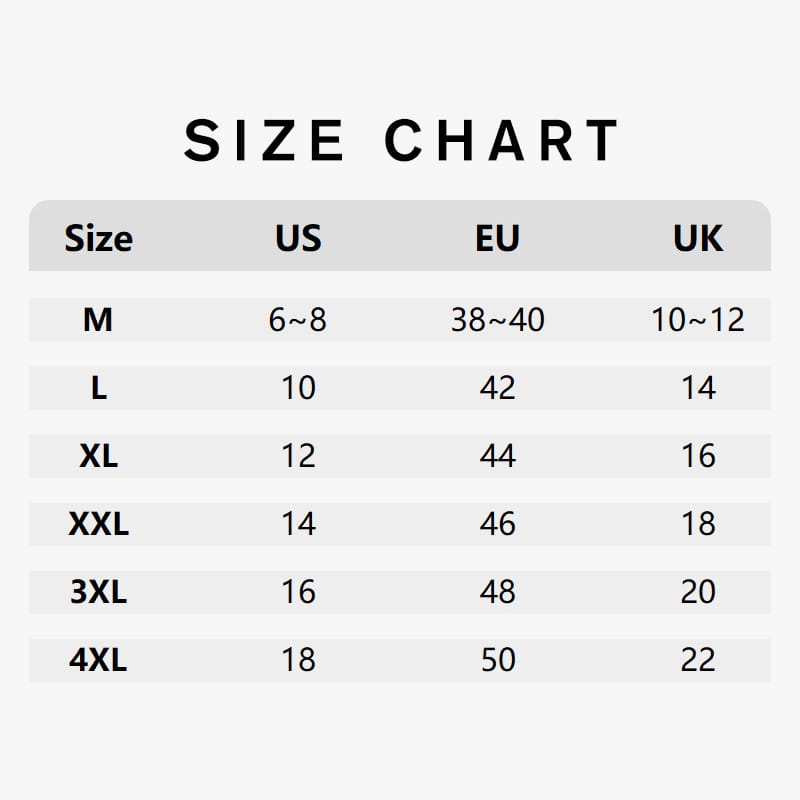Select the Size column header

98,238
